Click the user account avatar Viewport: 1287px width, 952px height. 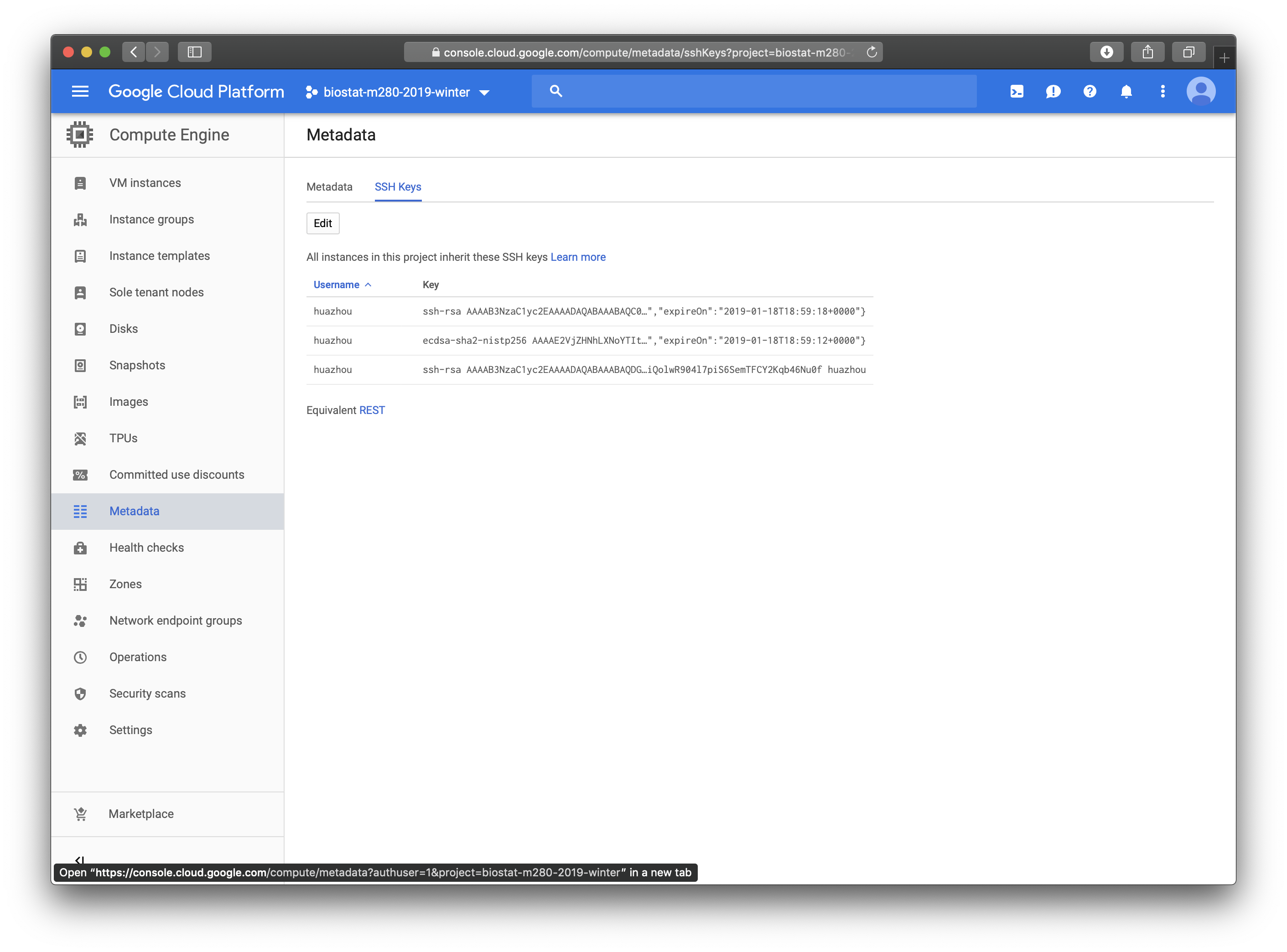[x=1201, y=92]
